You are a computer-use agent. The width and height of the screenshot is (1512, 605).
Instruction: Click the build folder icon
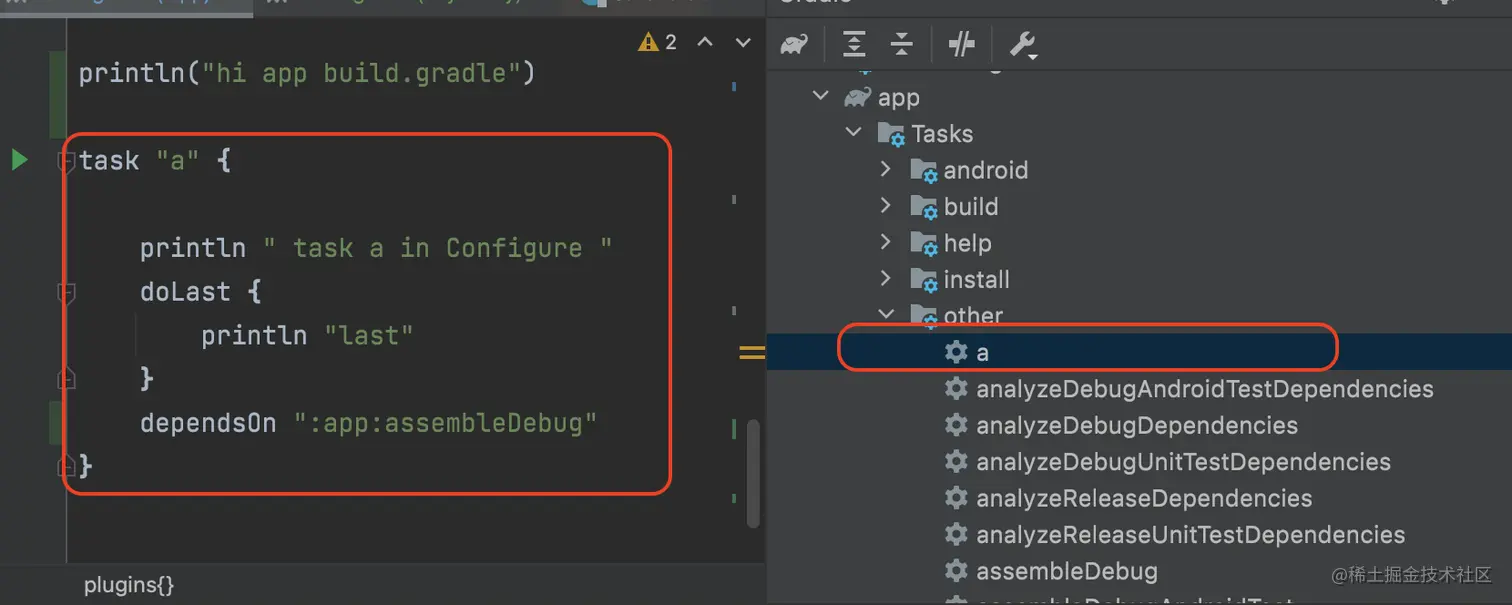[x=923, y=207]
